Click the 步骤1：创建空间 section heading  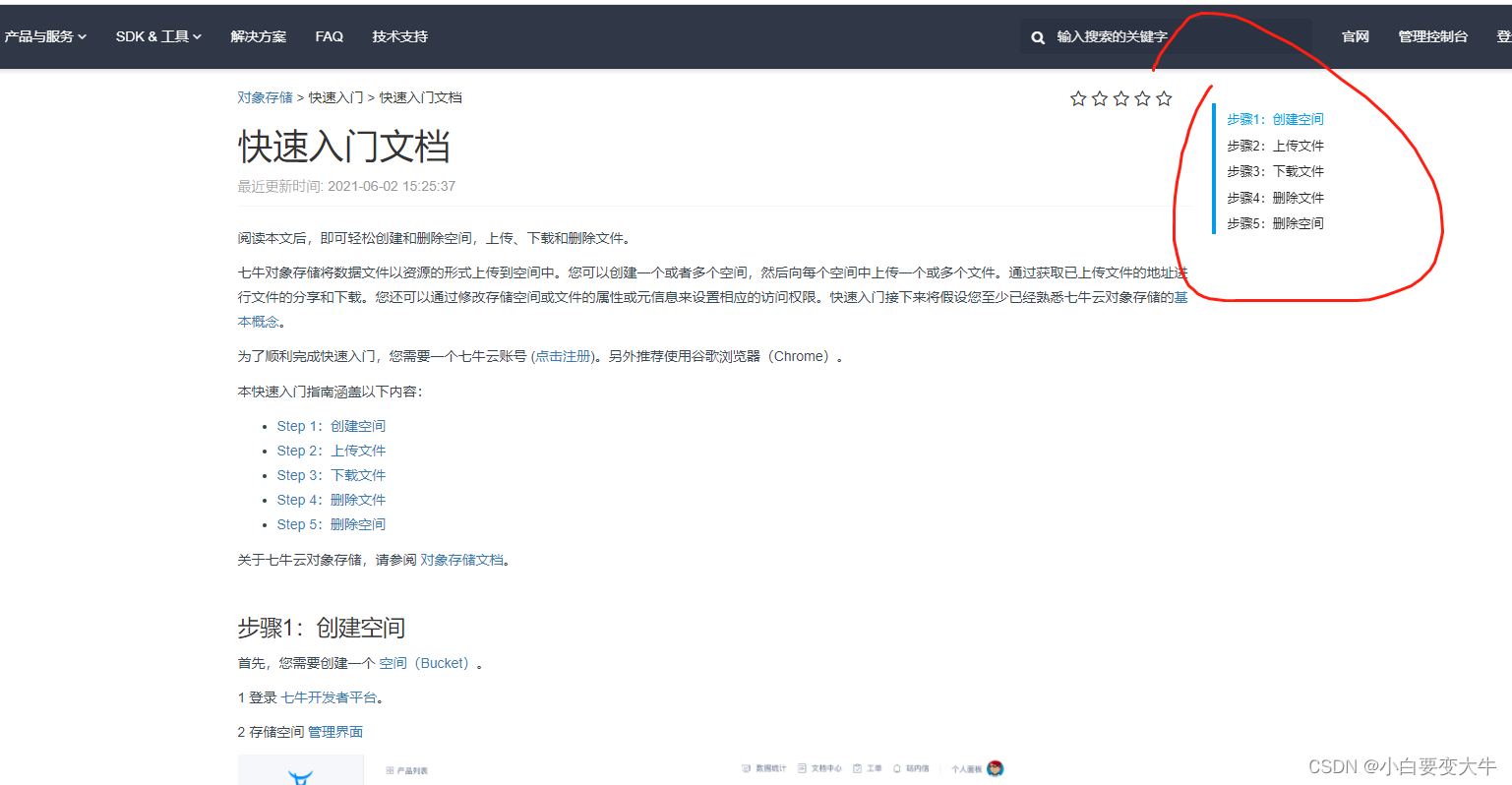322,628
